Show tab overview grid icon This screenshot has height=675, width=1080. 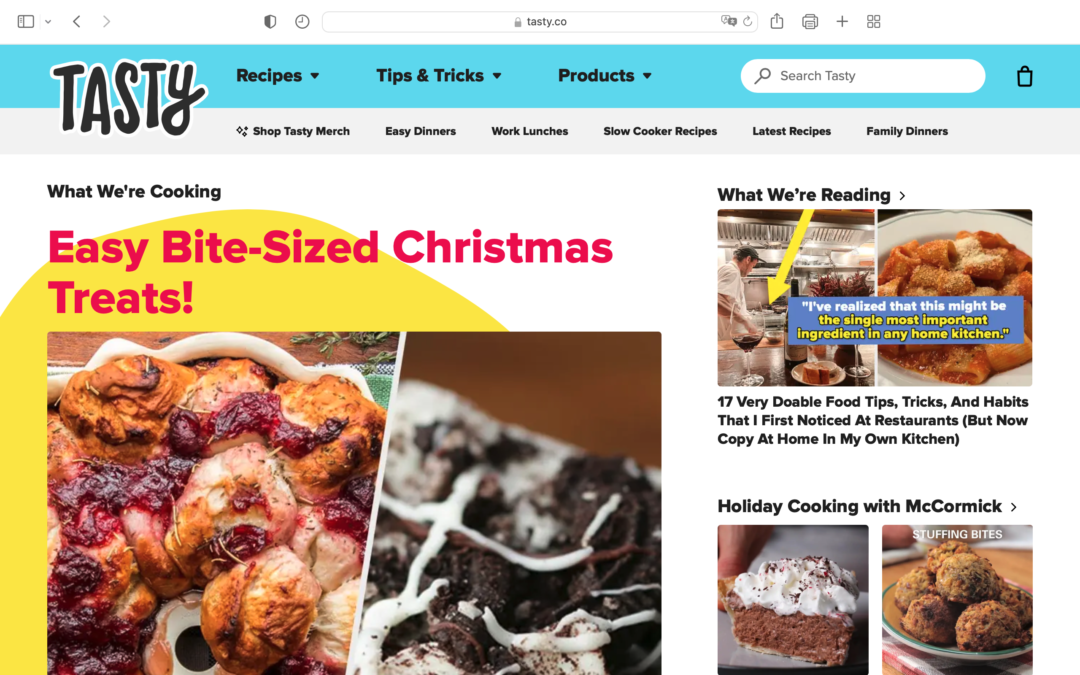click(x=873, y=21)
